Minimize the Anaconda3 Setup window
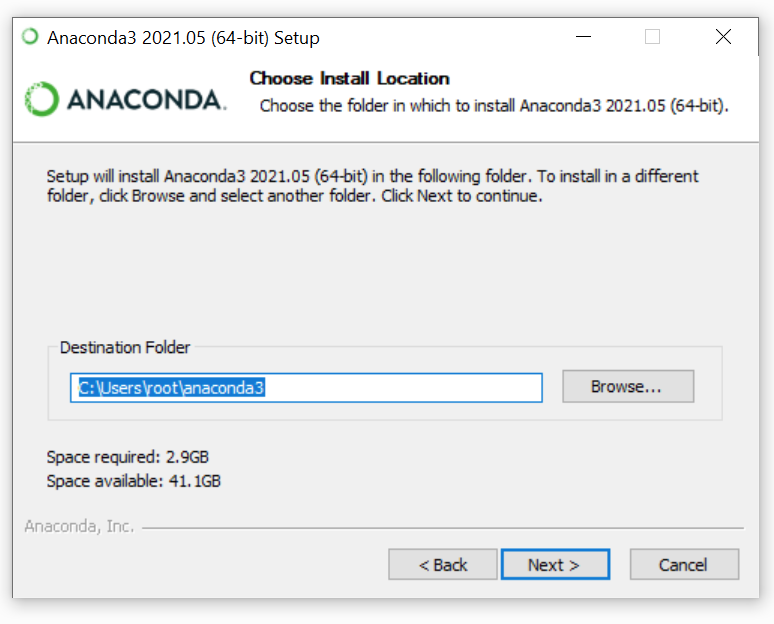The height and width of the screenshot is (624, 774). click(583, 37)
